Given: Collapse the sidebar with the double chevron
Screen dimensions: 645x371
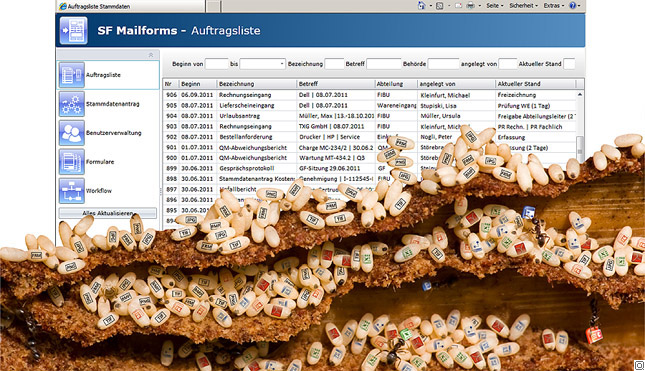Looking at the screenshot, I should pyautogui.click(x=151, y=55).
